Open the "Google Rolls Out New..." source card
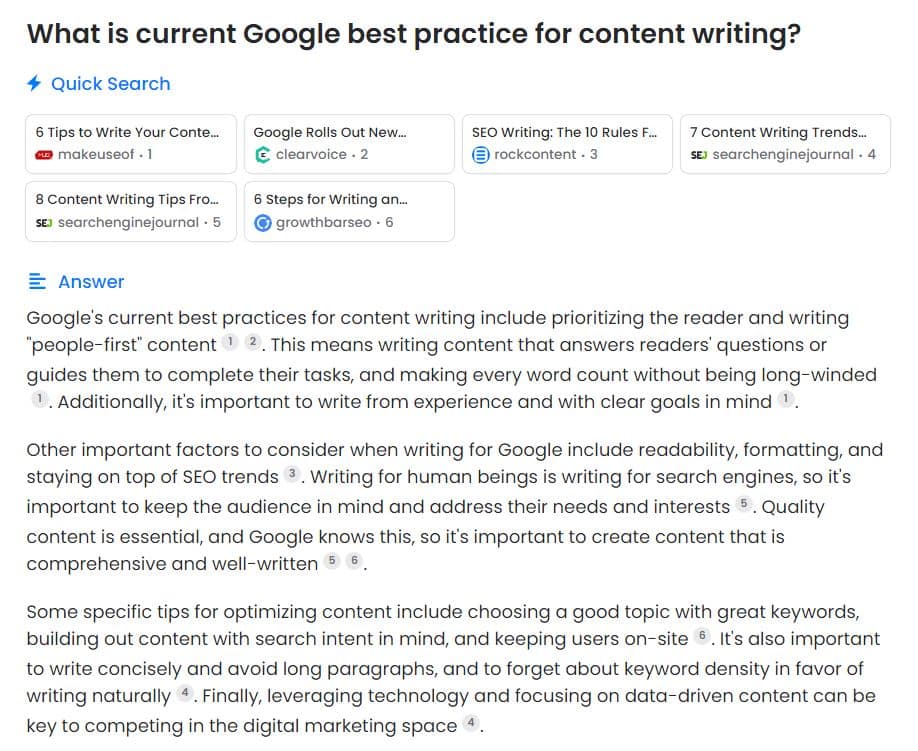This screenshot has width=918, height=751. point(349,144)
